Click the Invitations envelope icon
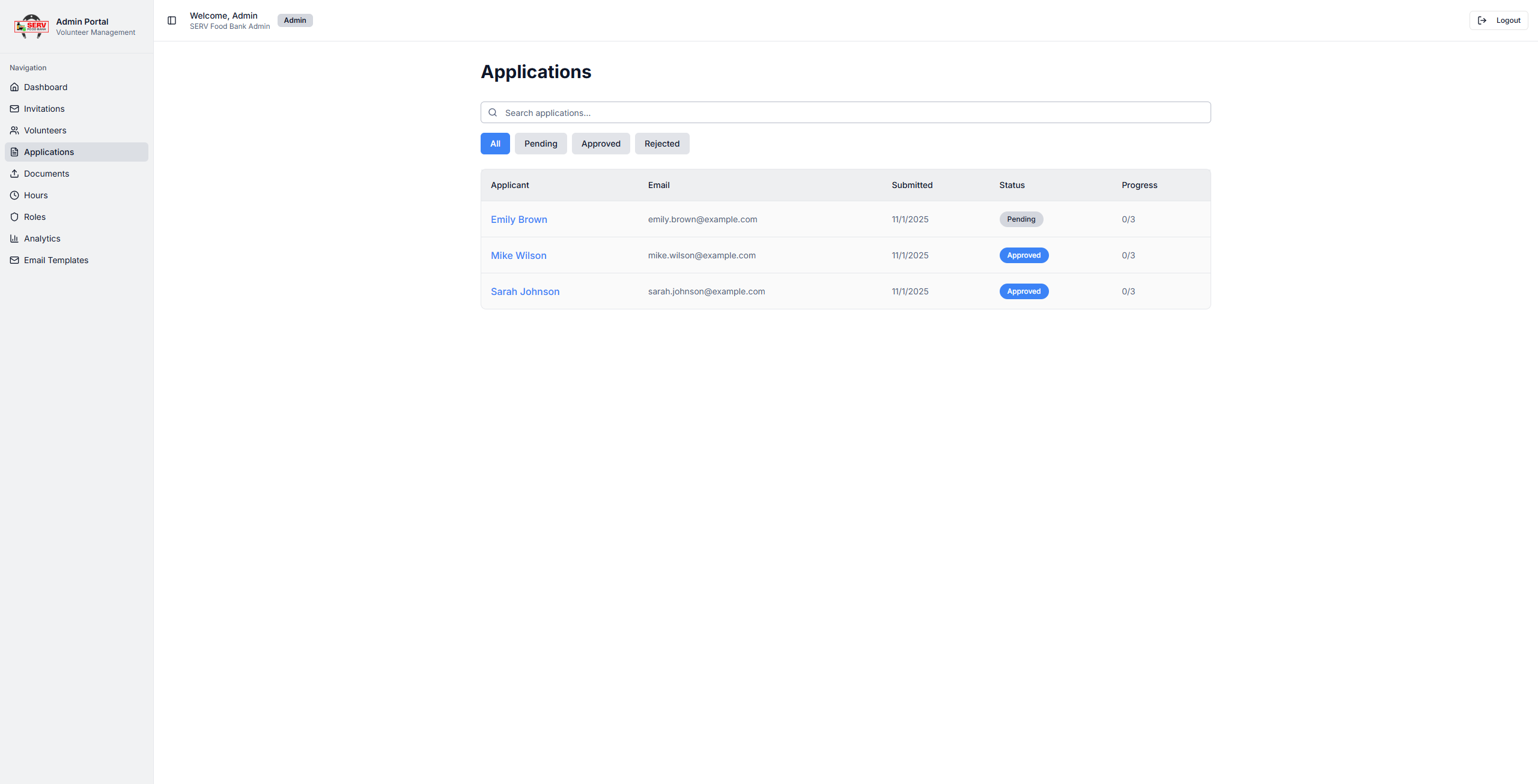This screenshot has height=784, width=1538. pos(14,109)
